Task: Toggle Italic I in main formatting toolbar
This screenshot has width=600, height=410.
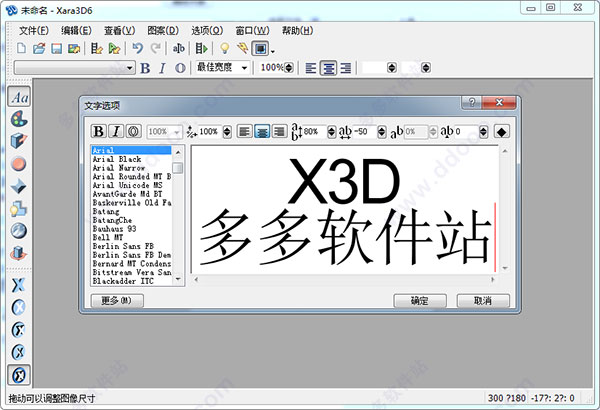Action: point(162,68)
